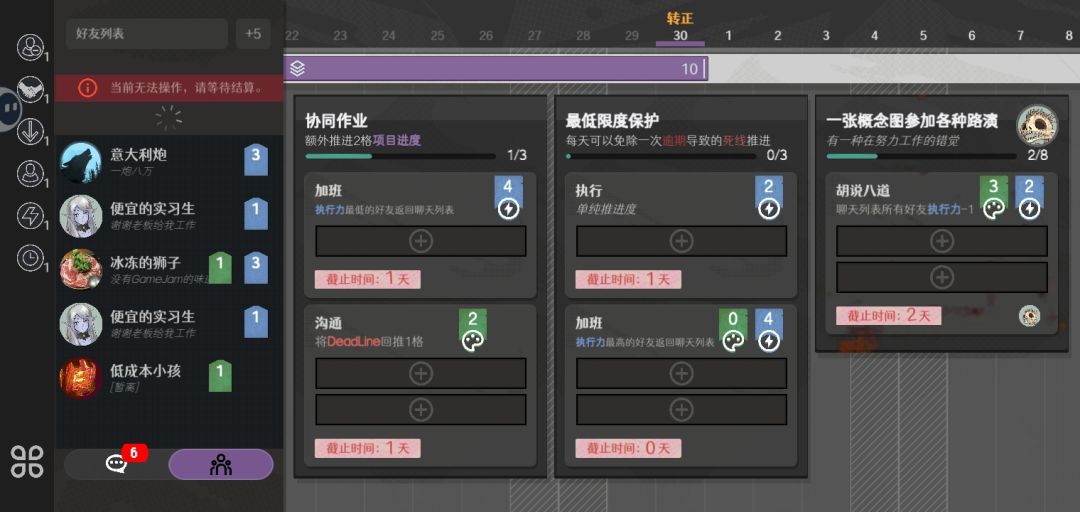The height and width of the screenshot is (512, 1080).
Task: Click day 25 on the timeline
Action: [x=437, y=36]
